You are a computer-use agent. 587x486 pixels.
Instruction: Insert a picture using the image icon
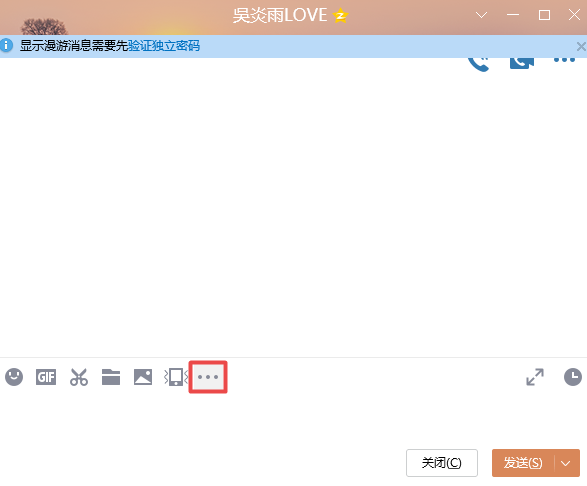pyautogui.click(x=143, y=377)
